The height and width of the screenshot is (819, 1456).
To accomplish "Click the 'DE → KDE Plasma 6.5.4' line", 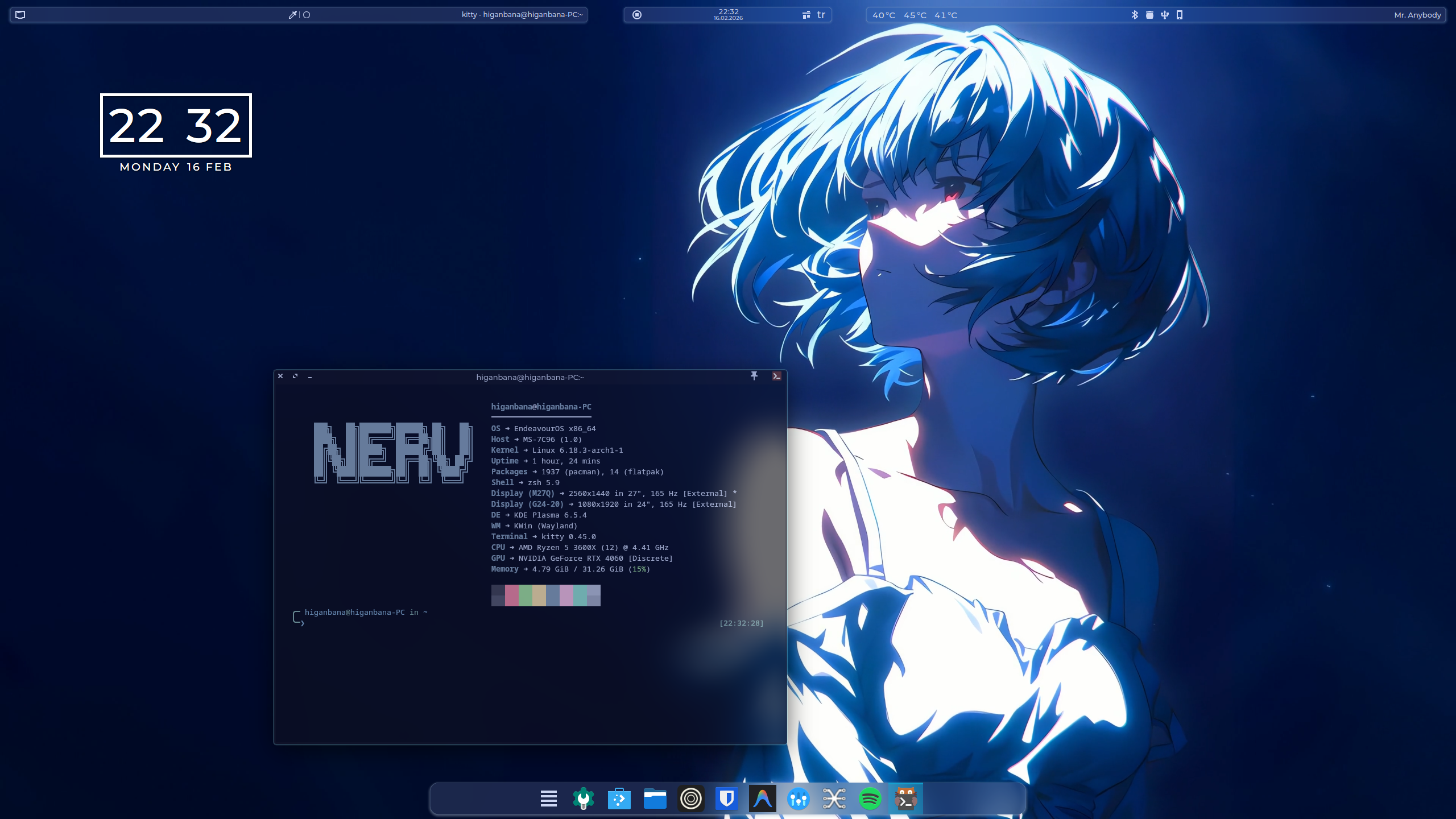I will pyautogui.click(x=539, y=515).
